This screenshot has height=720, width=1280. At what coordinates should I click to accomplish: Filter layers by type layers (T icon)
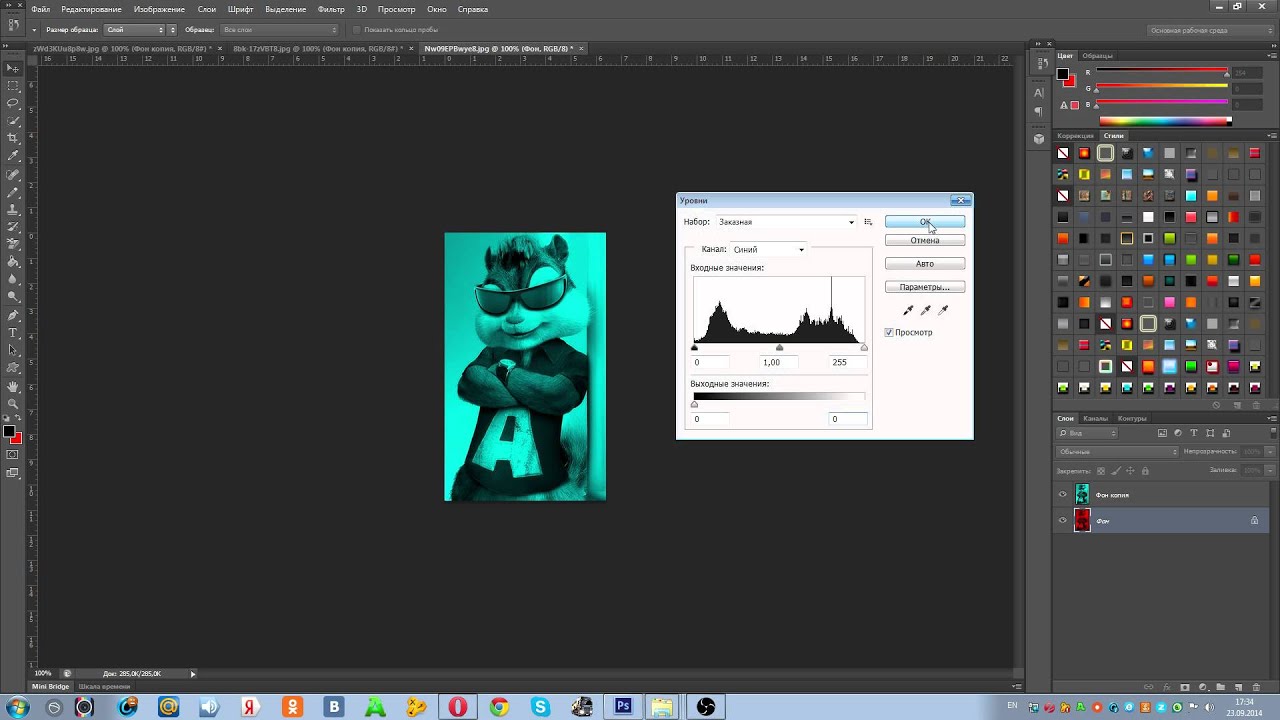(x=1193, y=433)
